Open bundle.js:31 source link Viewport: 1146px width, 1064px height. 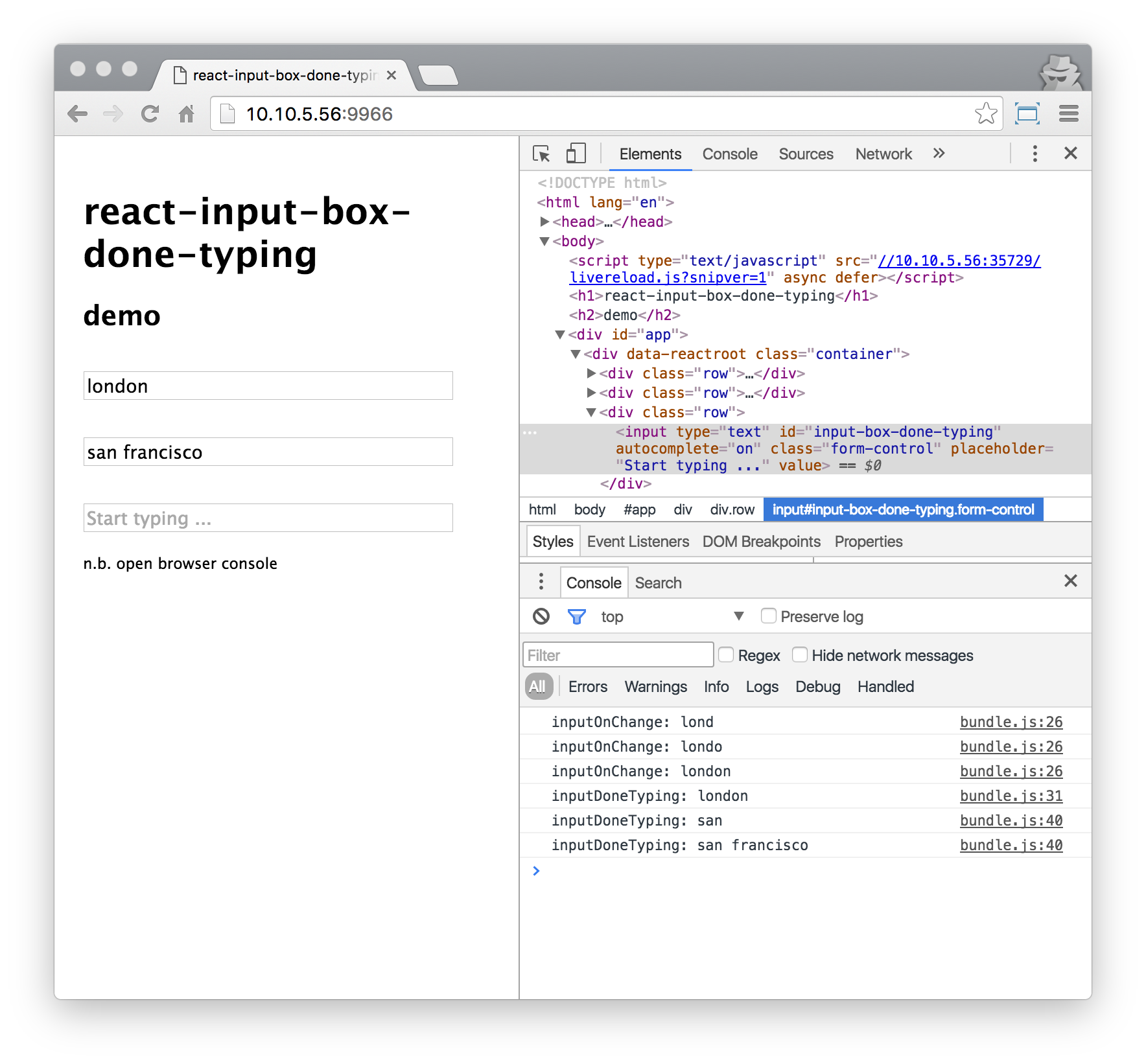pos(1011,796)
